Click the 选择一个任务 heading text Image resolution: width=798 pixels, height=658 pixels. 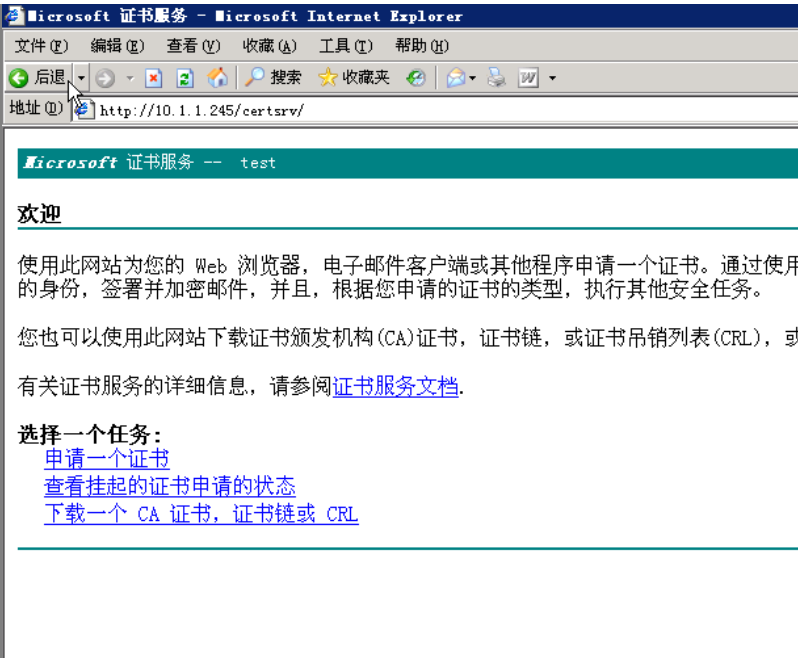point(90,435)
